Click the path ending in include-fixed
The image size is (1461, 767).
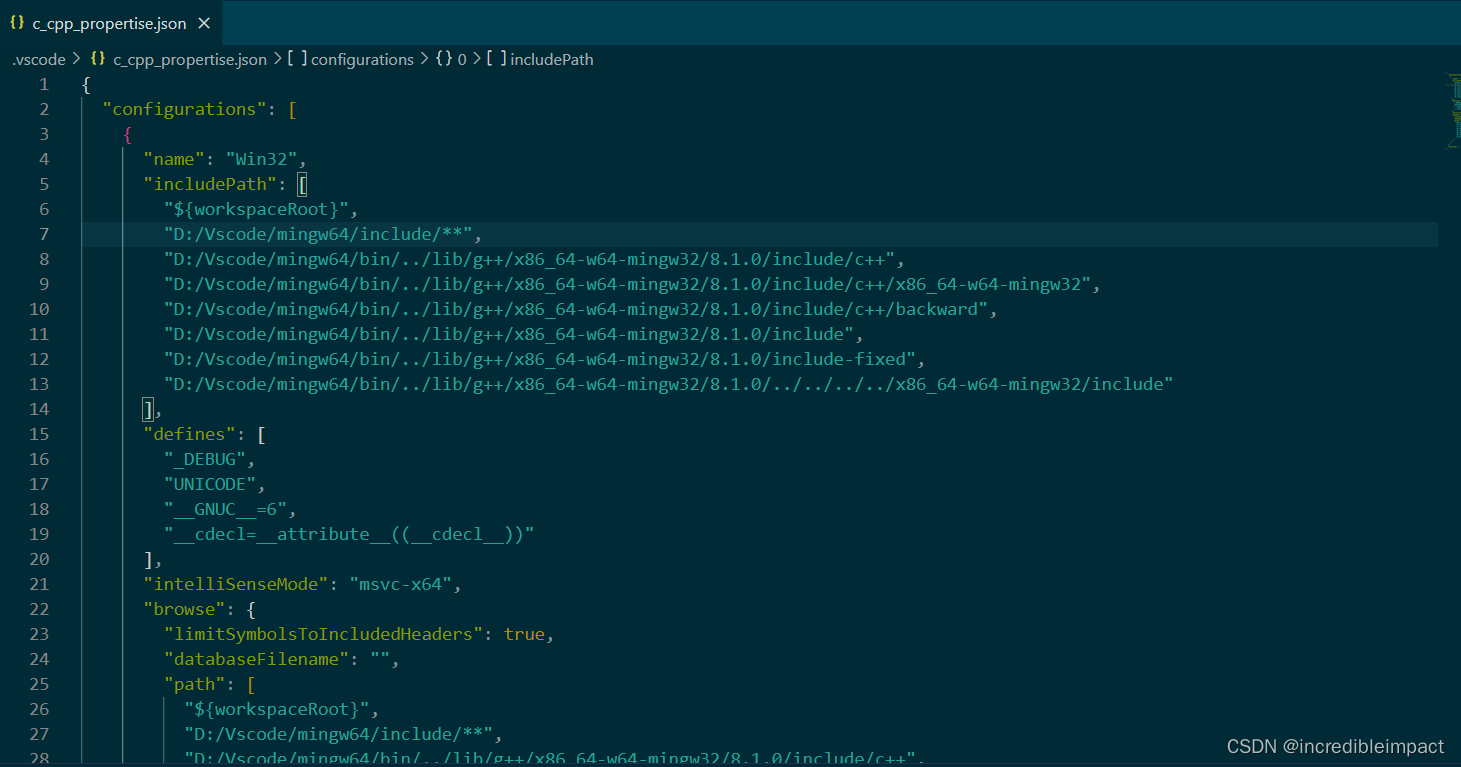540,359
